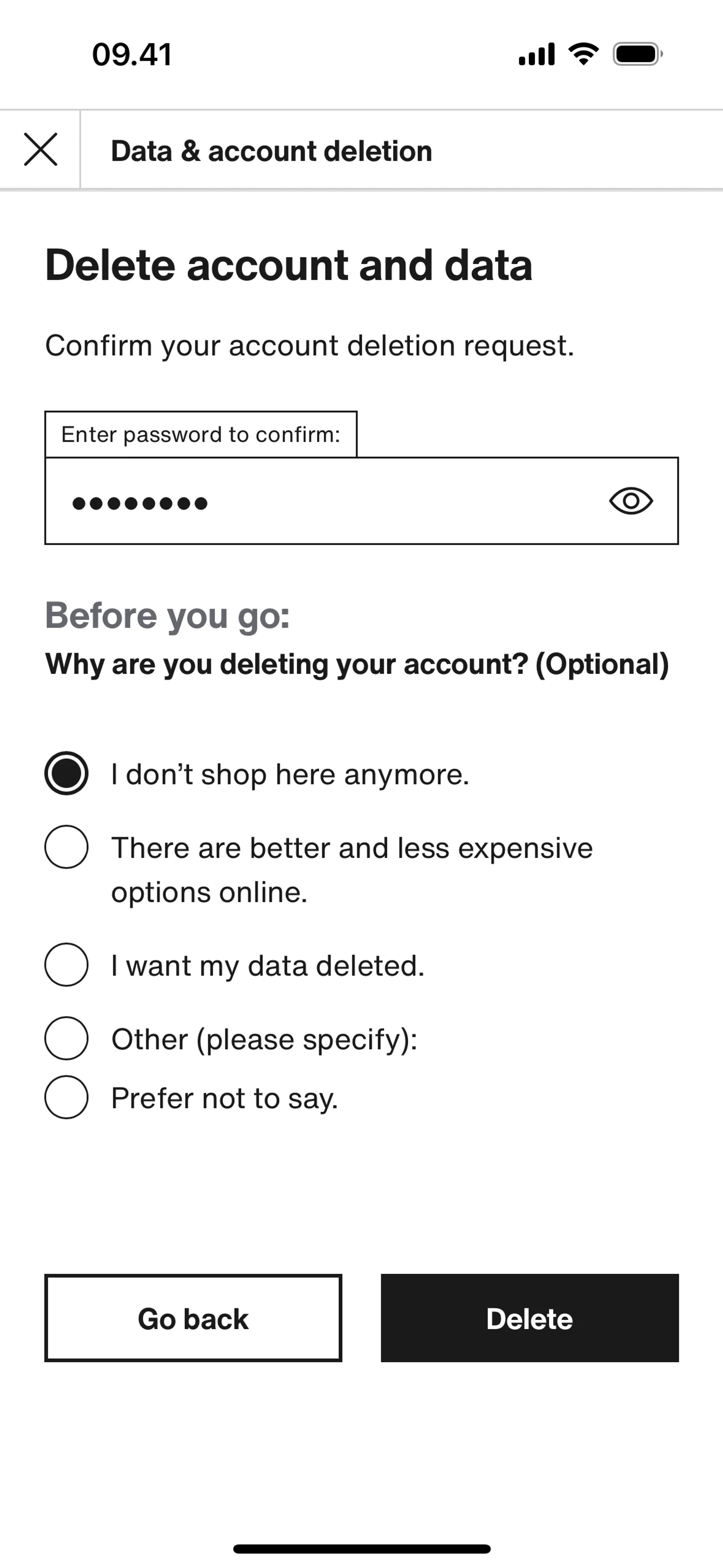723x1568 pixels.
Task: Tap the "Enter password to confirm:" label
Action: pos(201,435)
